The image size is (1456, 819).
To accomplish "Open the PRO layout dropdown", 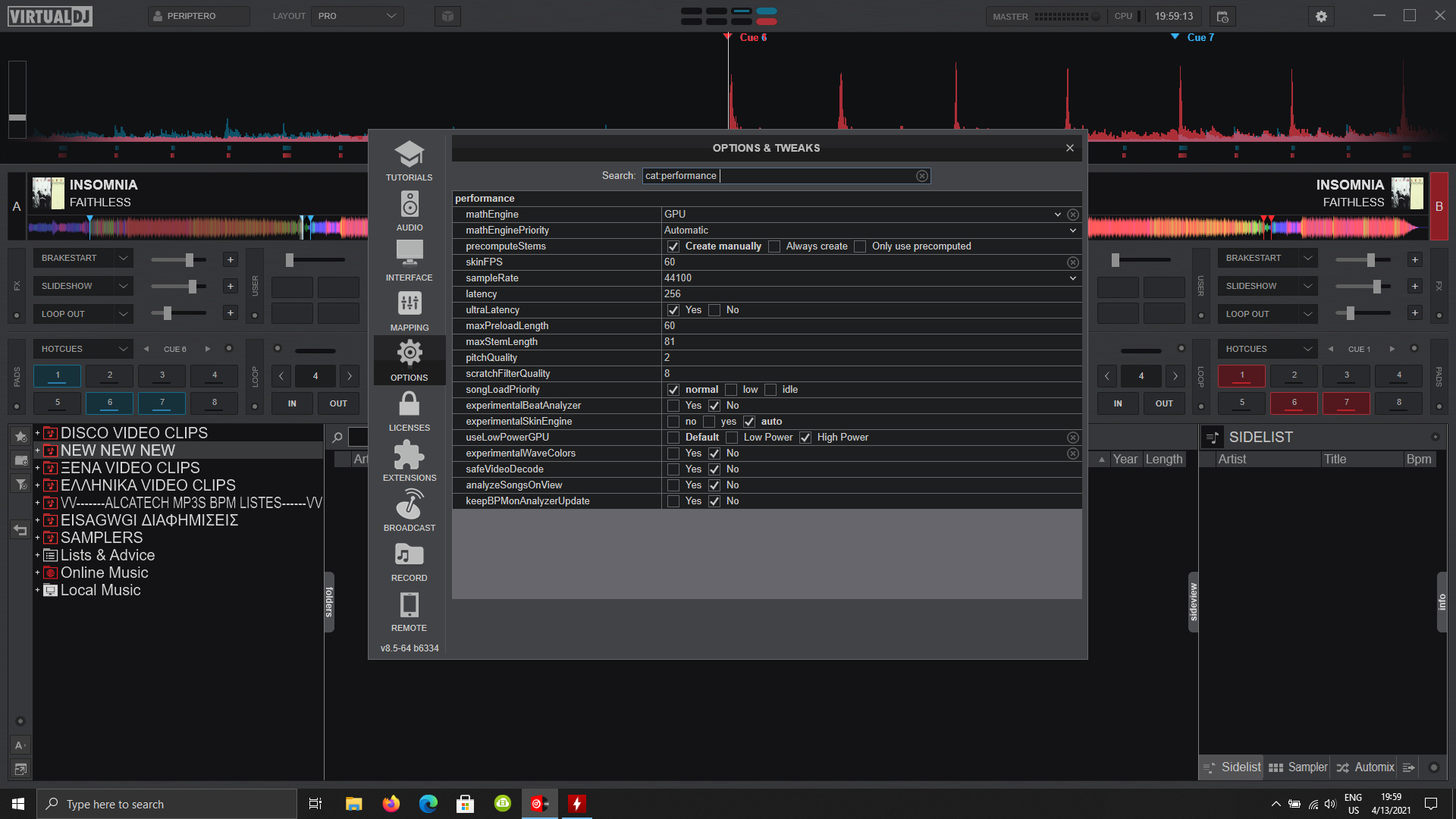I will point(357,16).
